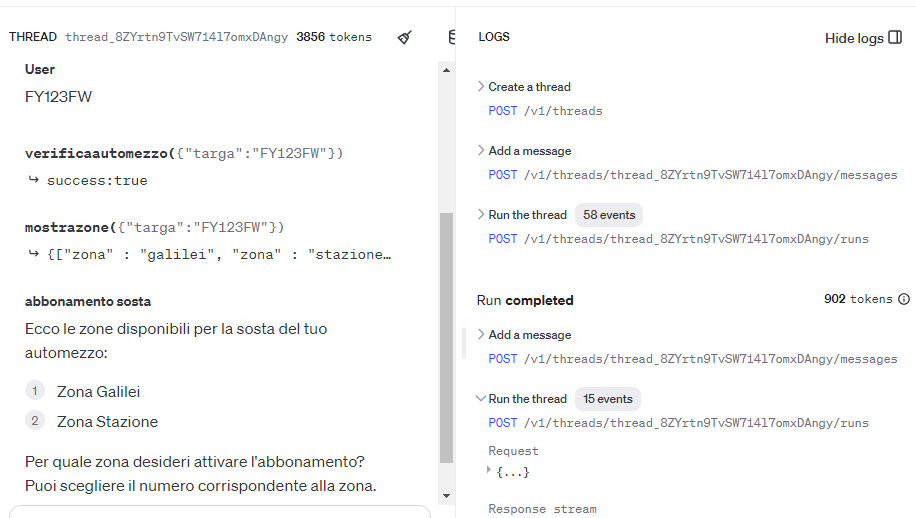916x518 pixels.
Task: Click the scrollbar up arrow in the thread
Action: tap(446, 70)
